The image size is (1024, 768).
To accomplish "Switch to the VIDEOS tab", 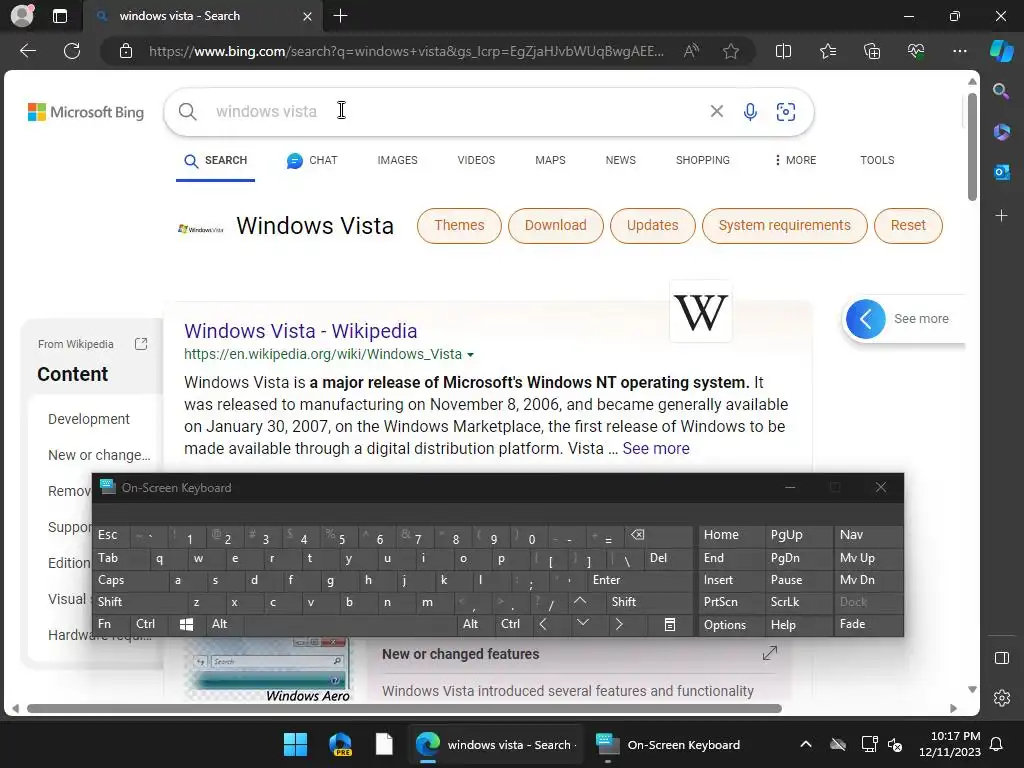I will tap(476, 160).
